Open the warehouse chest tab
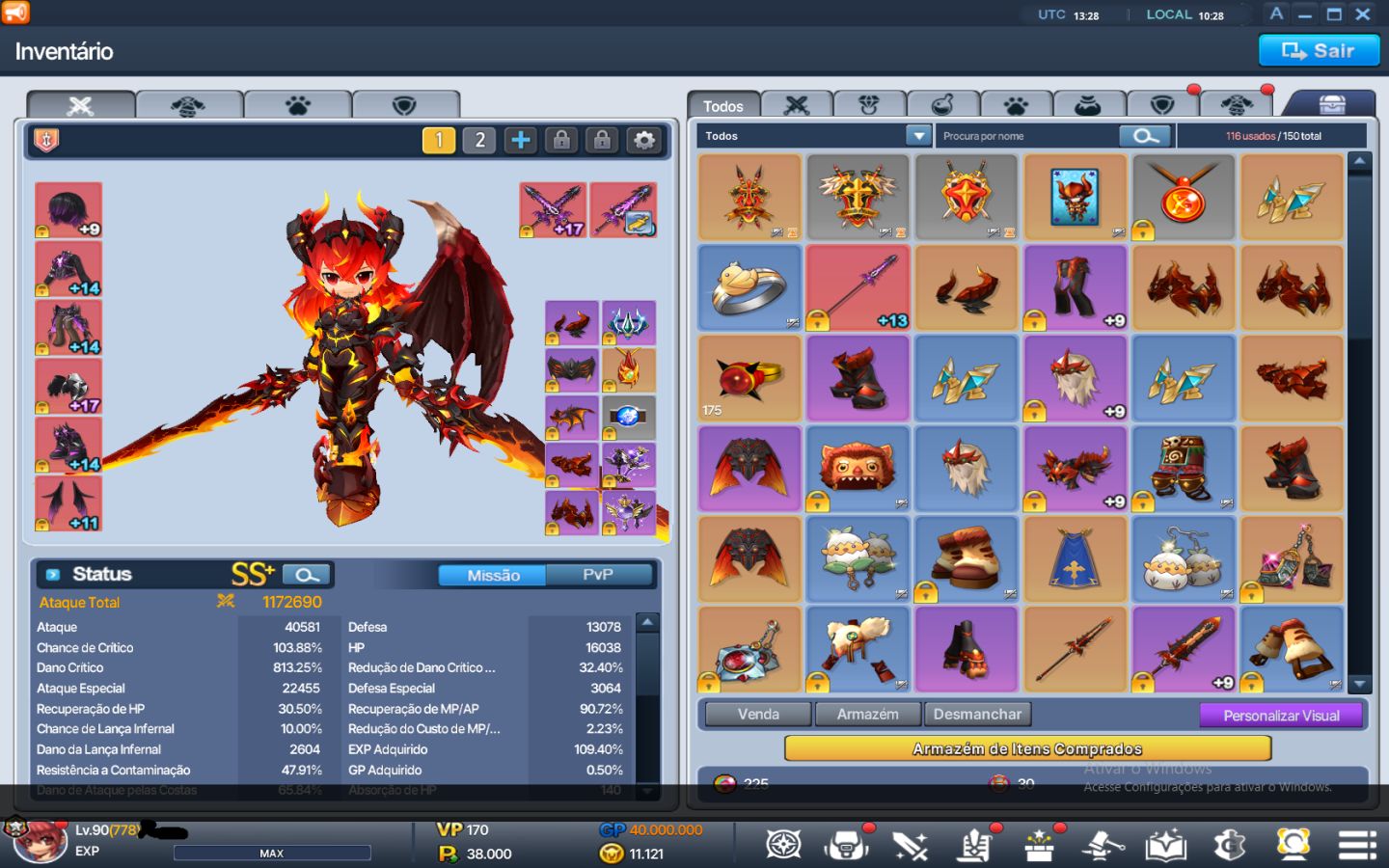The image size is (1389, 868). pos(1332,104)
